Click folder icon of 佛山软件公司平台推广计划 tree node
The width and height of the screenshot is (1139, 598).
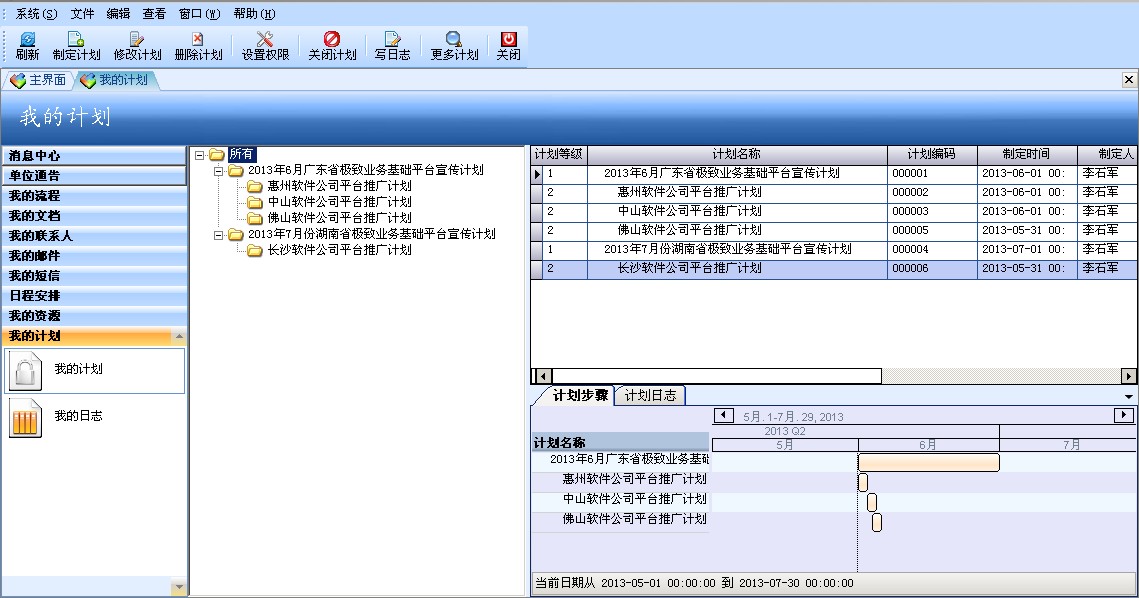click(x=254, y=218)
